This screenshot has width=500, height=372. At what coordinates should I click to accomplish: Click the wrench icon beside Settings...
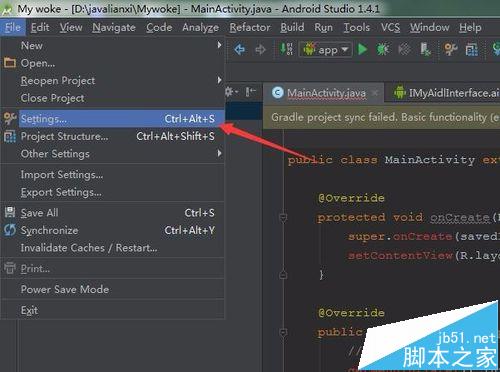coord(10,118)
